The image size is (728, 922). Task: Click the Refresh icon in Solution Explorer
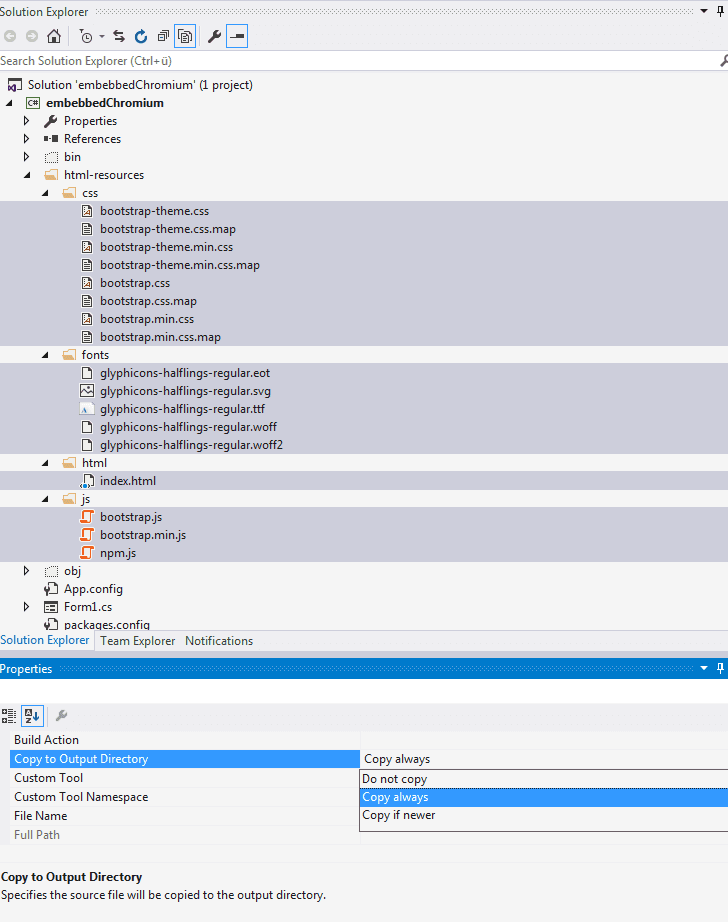point(141,36)
